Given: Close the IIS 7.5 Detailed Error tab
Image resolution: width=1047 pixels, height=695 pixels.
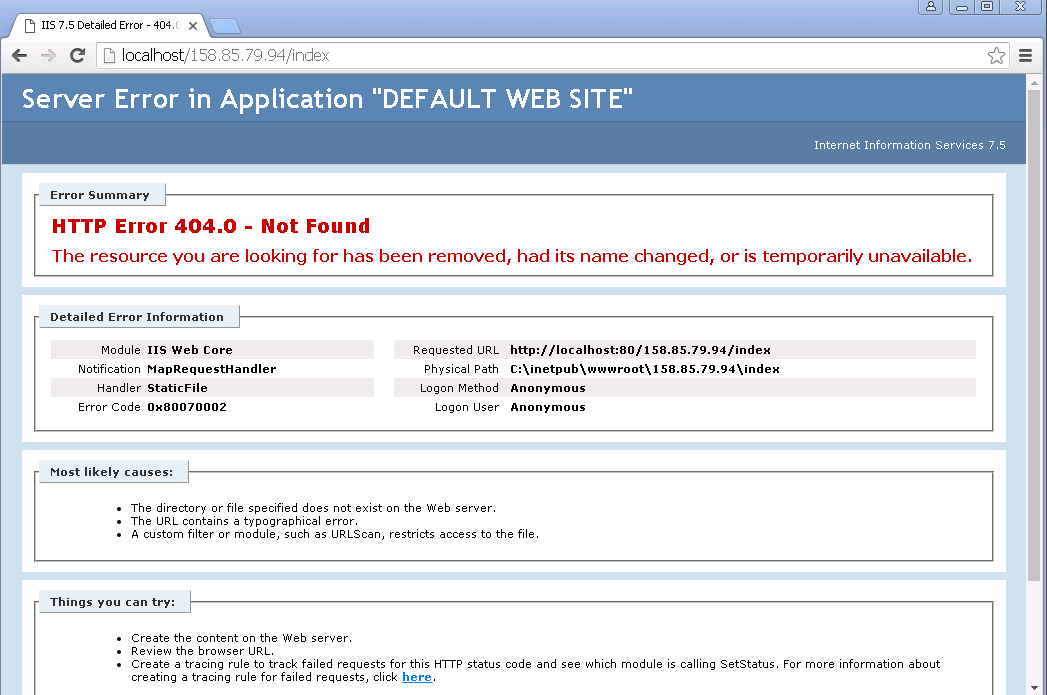Looking at the screenshot, I should click(x=193, y=26).
